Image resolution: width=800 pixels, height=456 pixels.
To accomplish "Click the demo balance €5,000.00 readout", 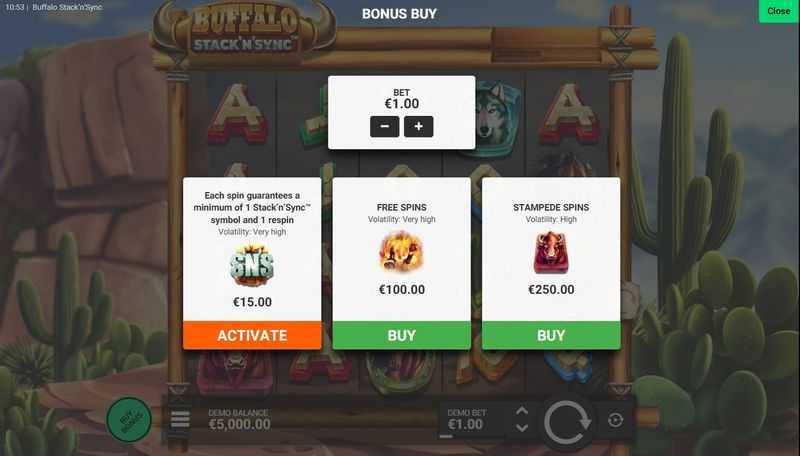I will (x=240, y=424).
